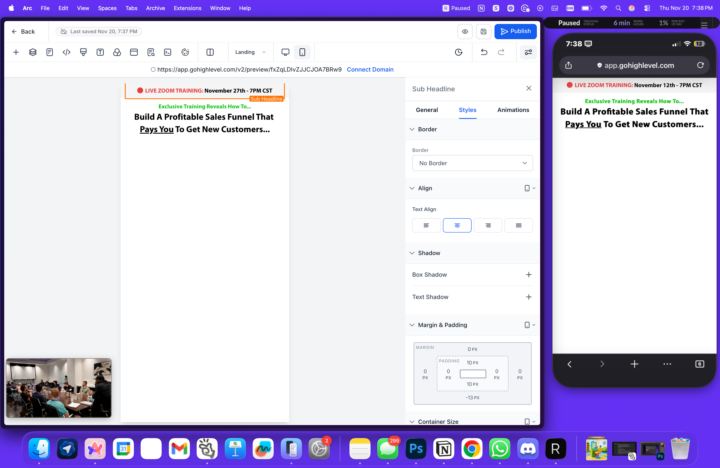Open the Extensions menu in menu bar
This screenshot has height=468, width=720.
tap(187, 8)
